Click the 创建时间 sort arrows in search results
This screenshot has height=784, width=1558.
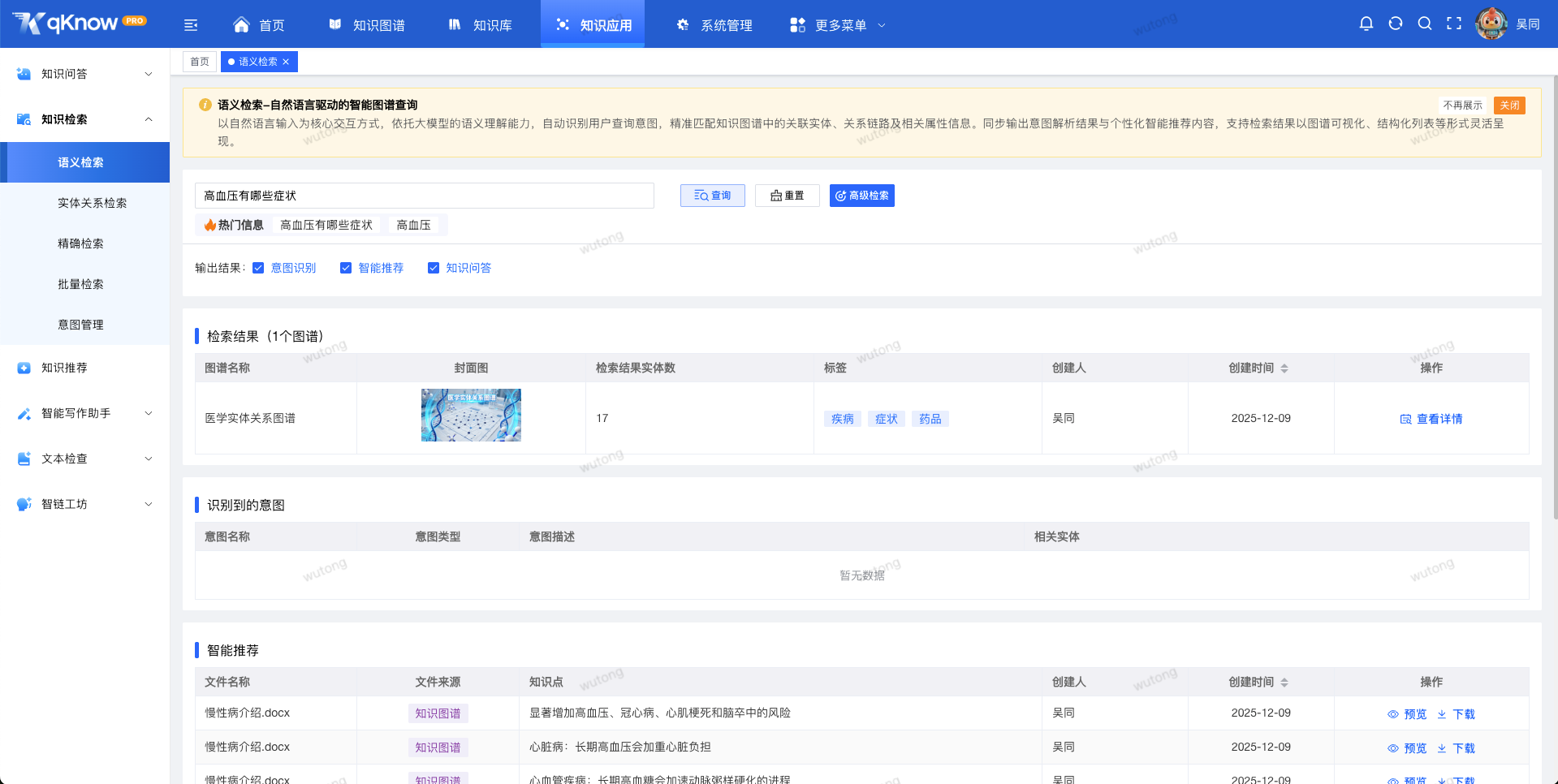pyautogui.click(x=1284, y=368)
